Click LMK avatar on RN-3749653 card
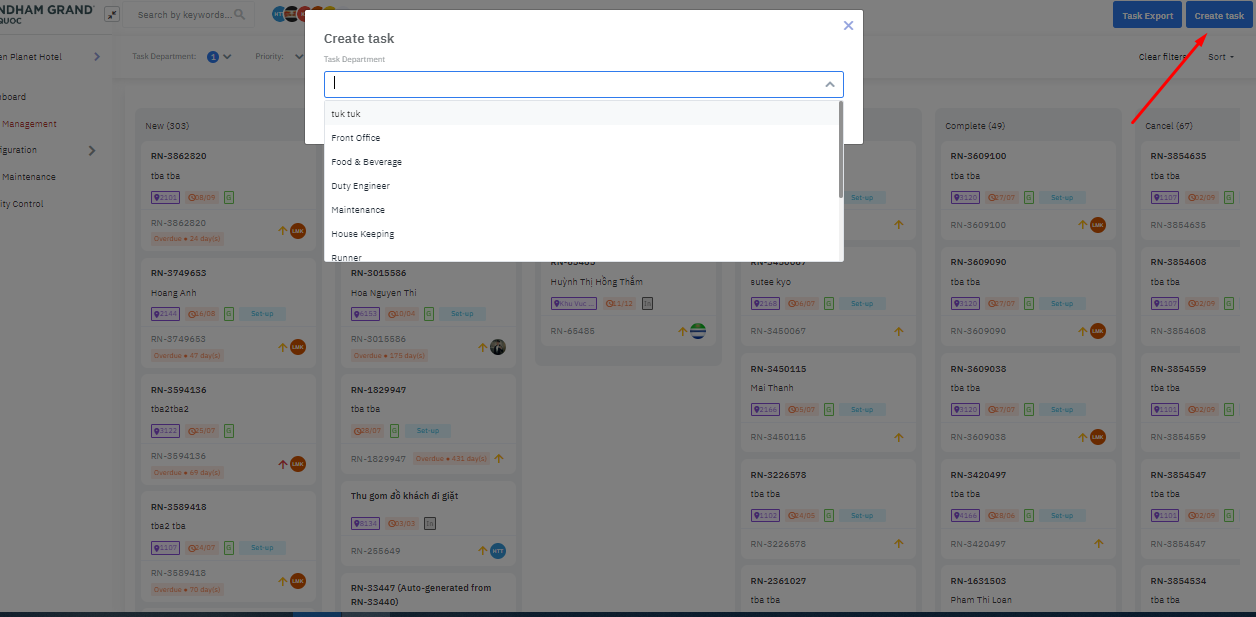This screenshot has height=617, width=1256. [x=298, y=347]
